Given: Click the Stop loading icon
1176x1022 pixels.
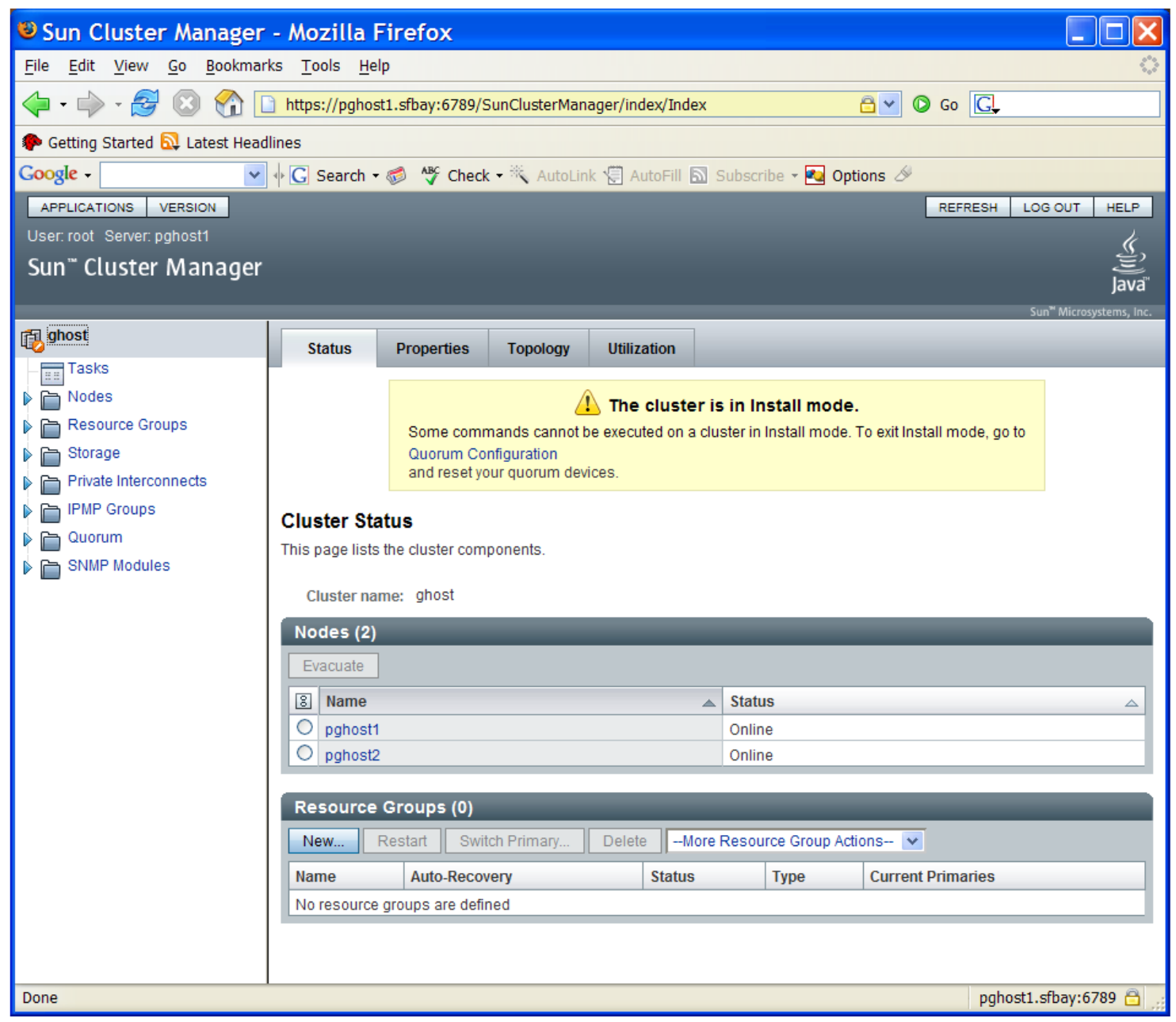Looking at the screenshot, I should [x=186, y=104].
